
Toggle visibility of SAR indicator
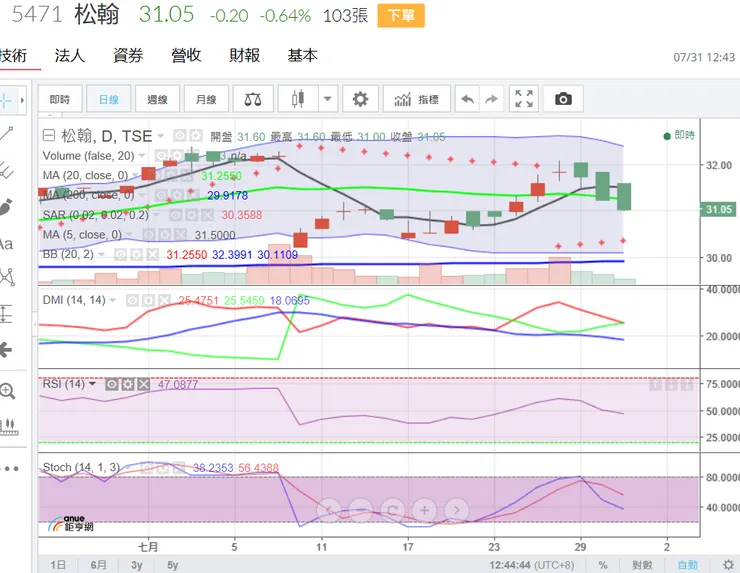click(x=176, y=215)
